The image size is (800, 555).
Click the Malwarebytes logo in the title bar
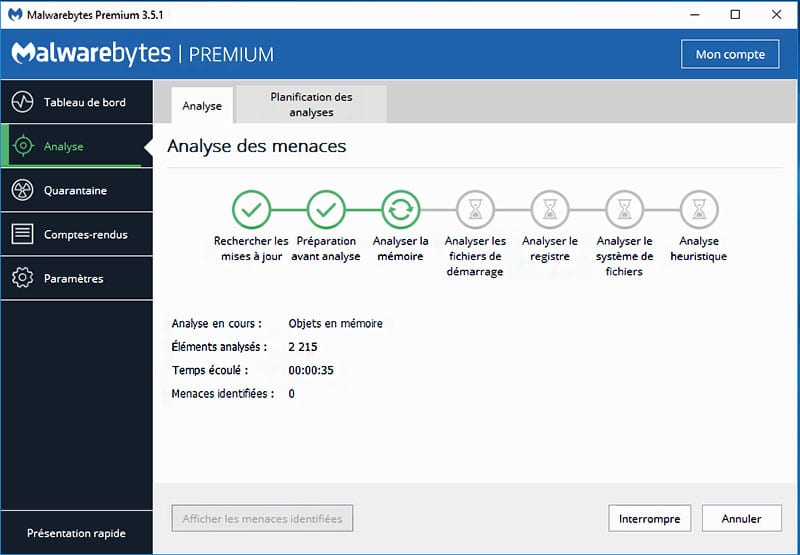(x=15, y=14)
